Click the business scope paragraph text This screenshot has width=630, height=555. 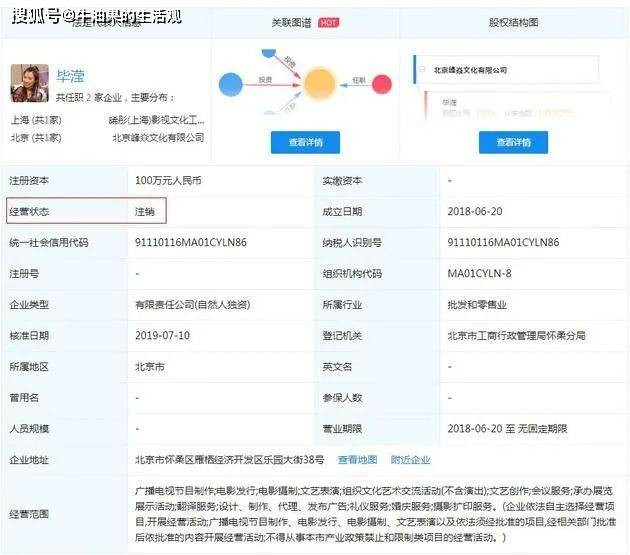(375, 514)
